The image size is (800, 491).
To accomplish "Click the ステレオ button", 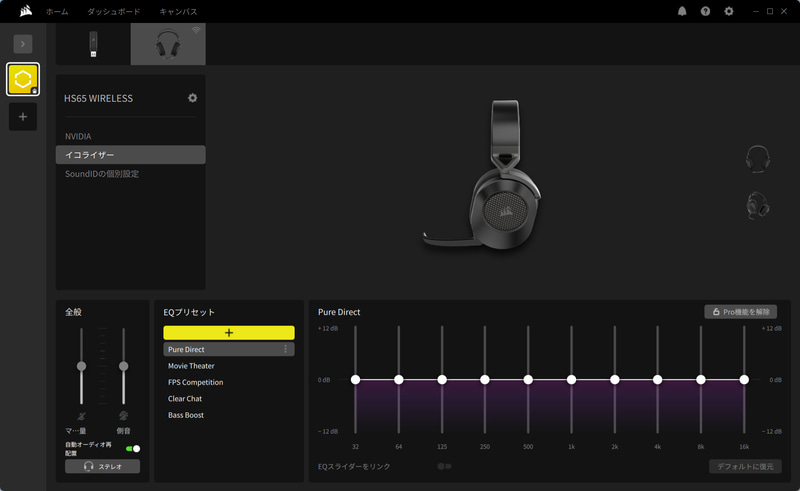I will [103, 467].
